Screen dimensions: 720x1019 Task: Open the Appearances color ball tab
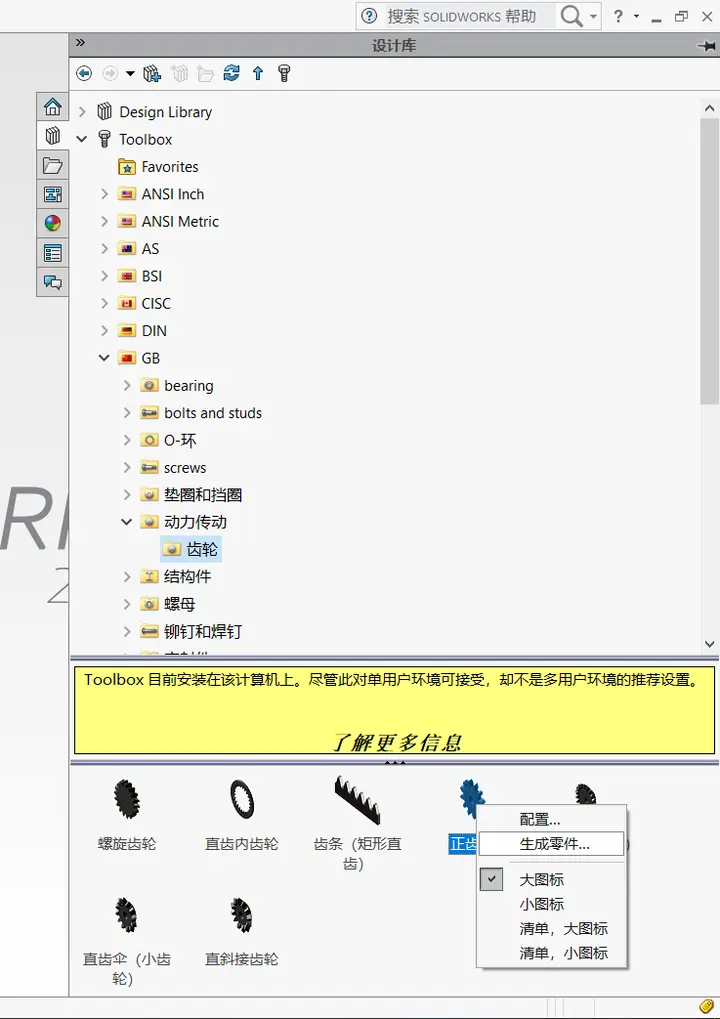click(x=53, y=223)
